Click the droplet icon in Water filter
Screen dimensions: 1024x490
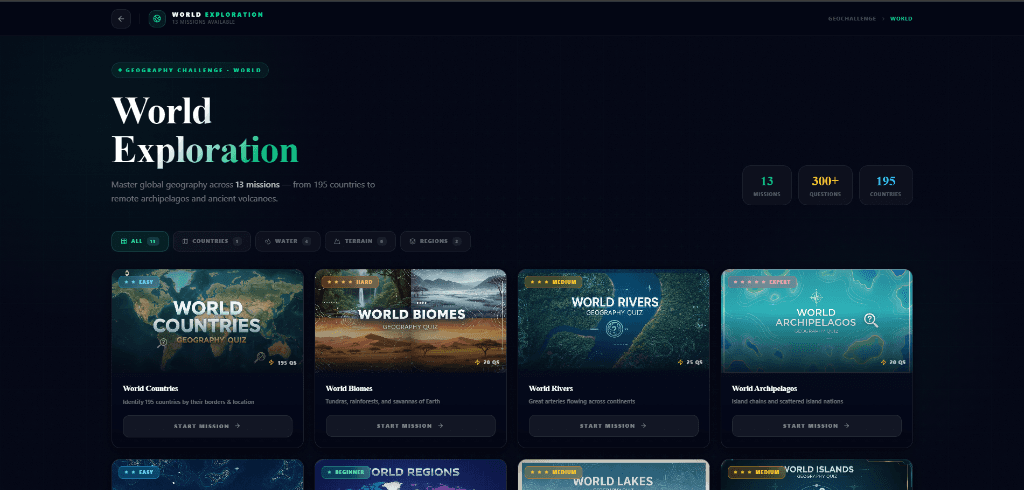[268, 241]
